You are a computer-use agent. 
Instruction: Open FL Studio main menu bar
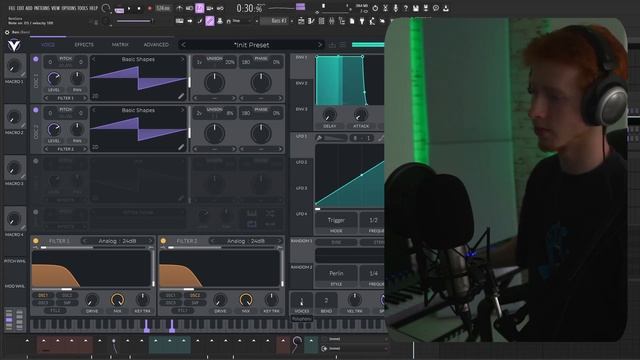tap(53, 8)
